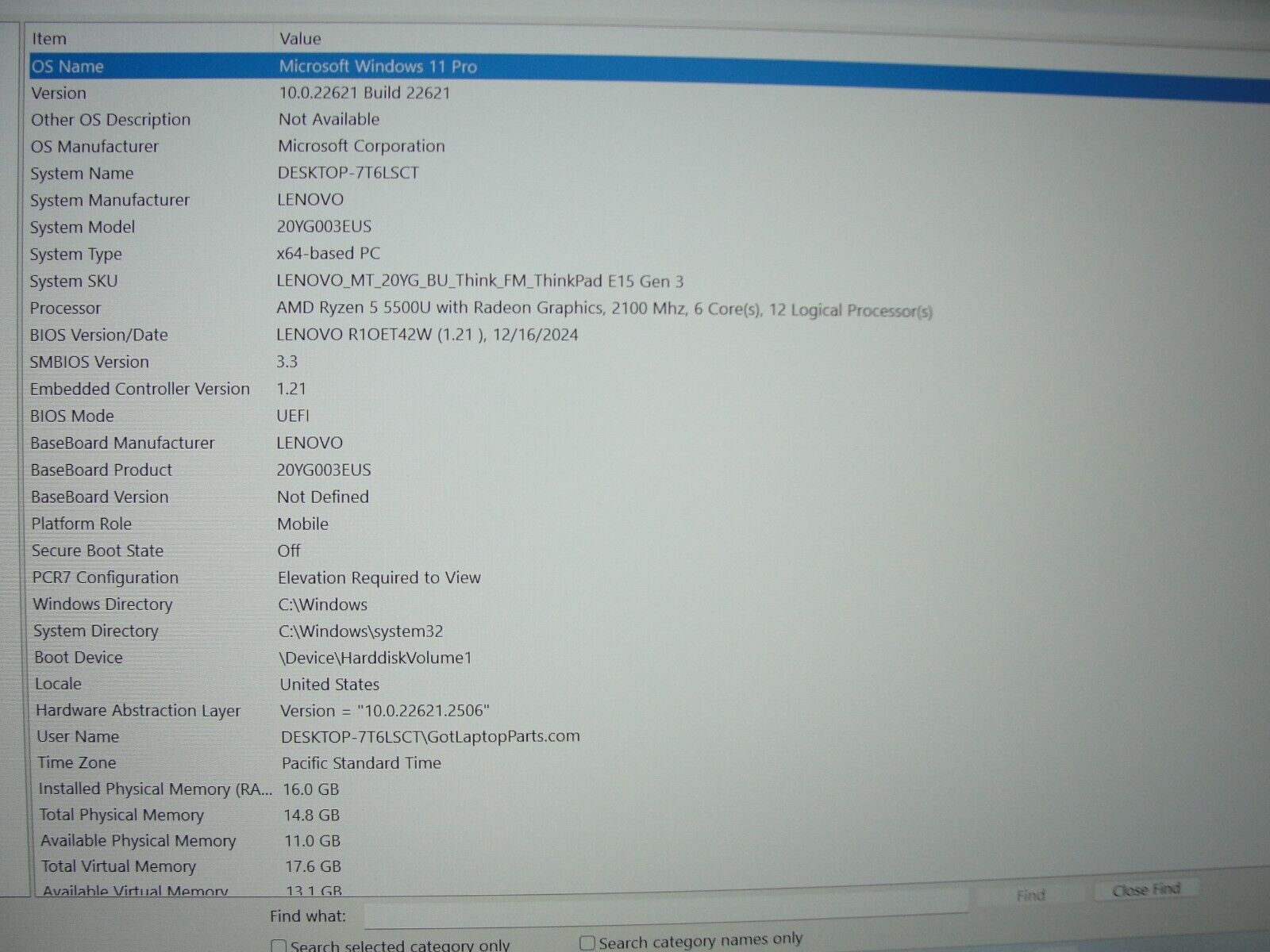This screenshot has height=952, width=1270.
Task: Click the Find button
Action: pos(1030,895)
